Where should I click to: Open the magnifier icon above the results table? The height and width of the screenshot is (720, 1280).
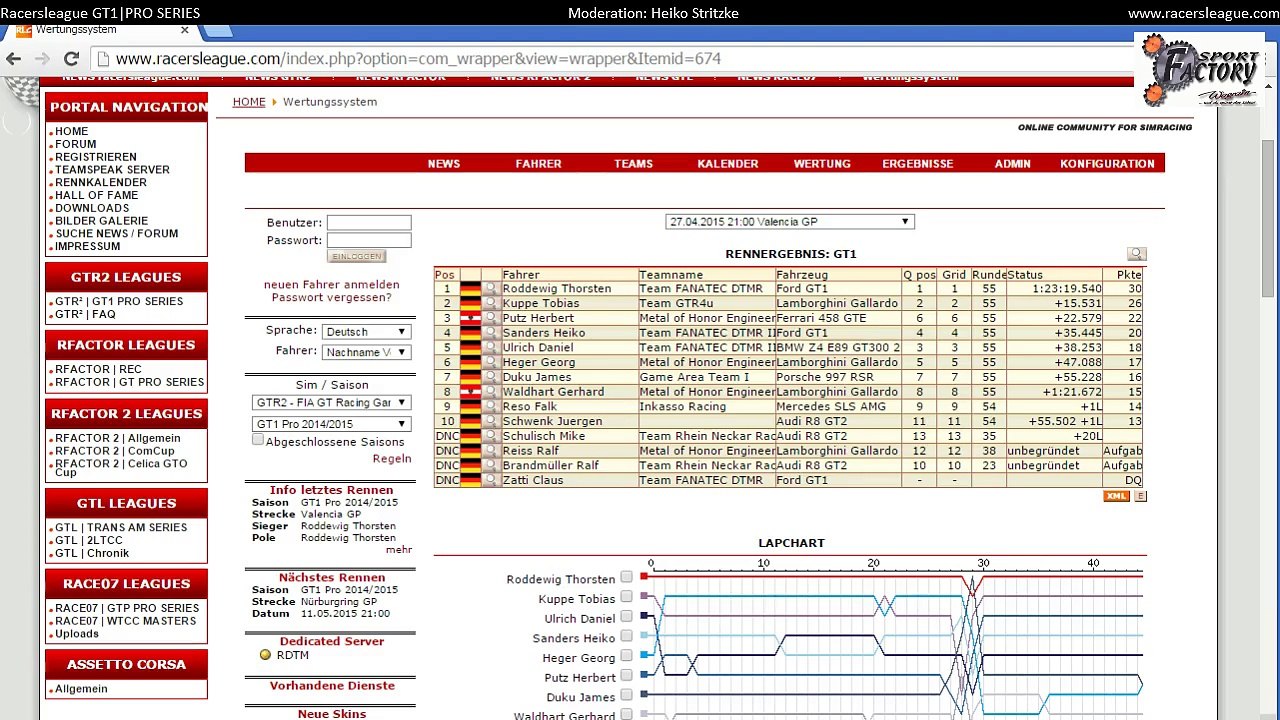pos(1136,254)
